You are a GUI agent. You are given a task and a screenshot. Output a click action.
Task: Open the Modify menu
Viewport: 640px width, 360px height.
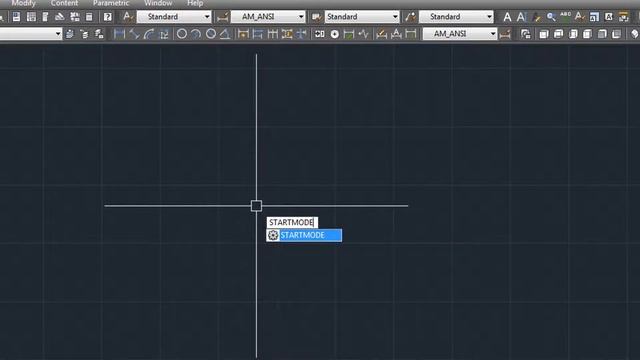click(x=23, y=3)
